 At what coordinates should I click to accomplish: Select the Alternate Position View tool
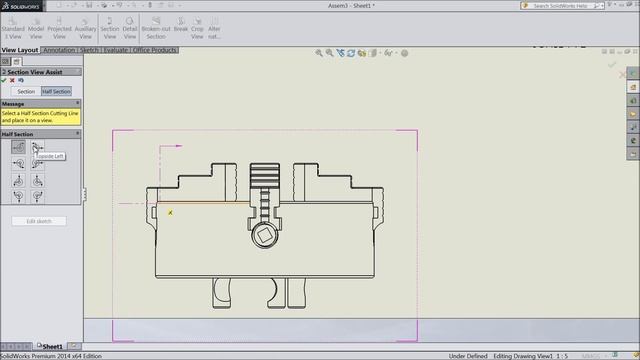click(x=214, y=28)
